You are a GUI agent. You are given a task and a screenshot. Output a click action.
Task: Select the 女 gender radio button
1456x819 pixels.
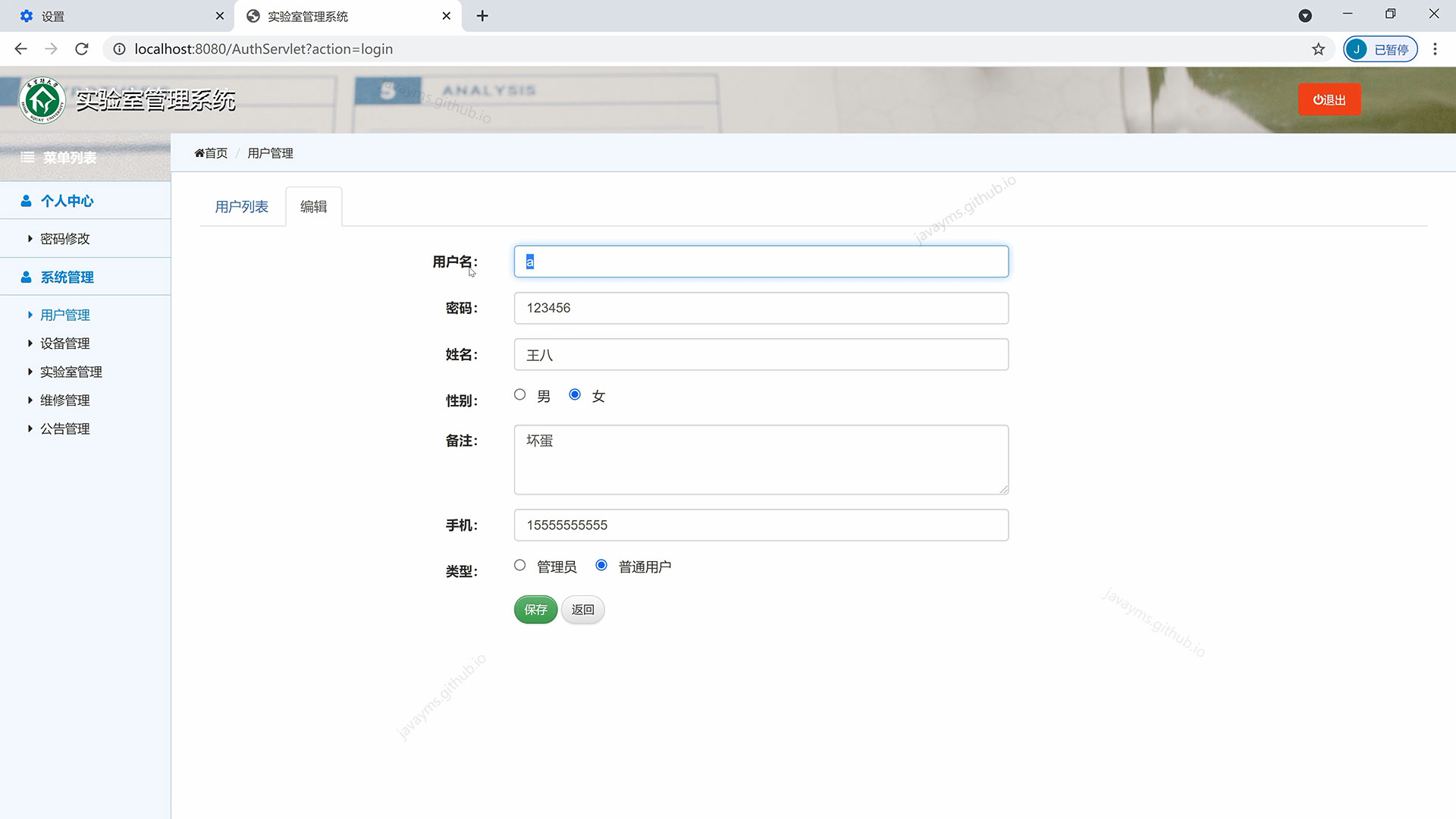click(575, 394)
